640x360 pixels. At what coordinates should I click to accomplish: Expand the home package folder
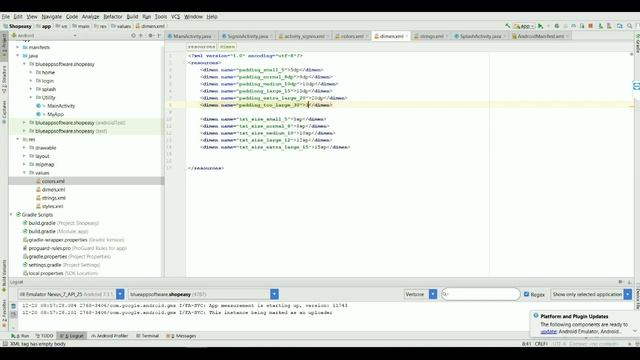[31, 72]
